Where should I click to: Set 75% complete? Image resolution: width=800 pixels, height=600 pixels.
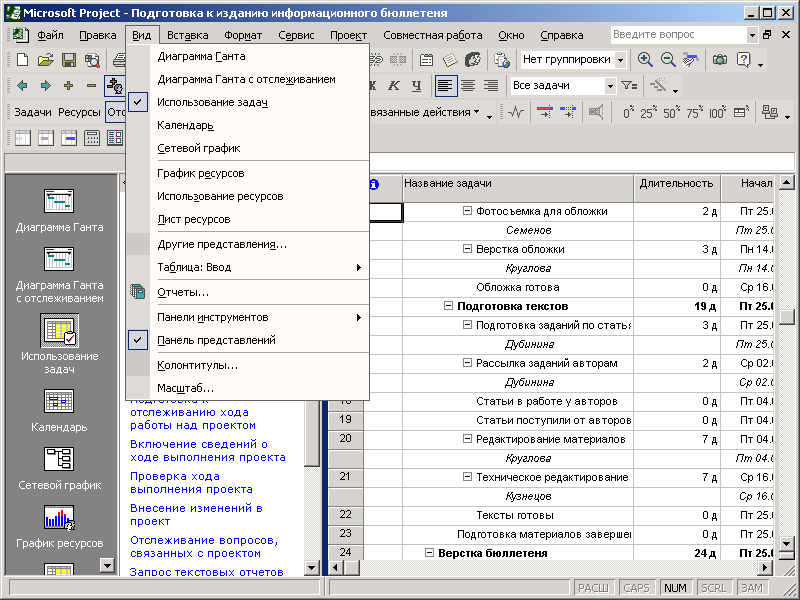(695, 112)
